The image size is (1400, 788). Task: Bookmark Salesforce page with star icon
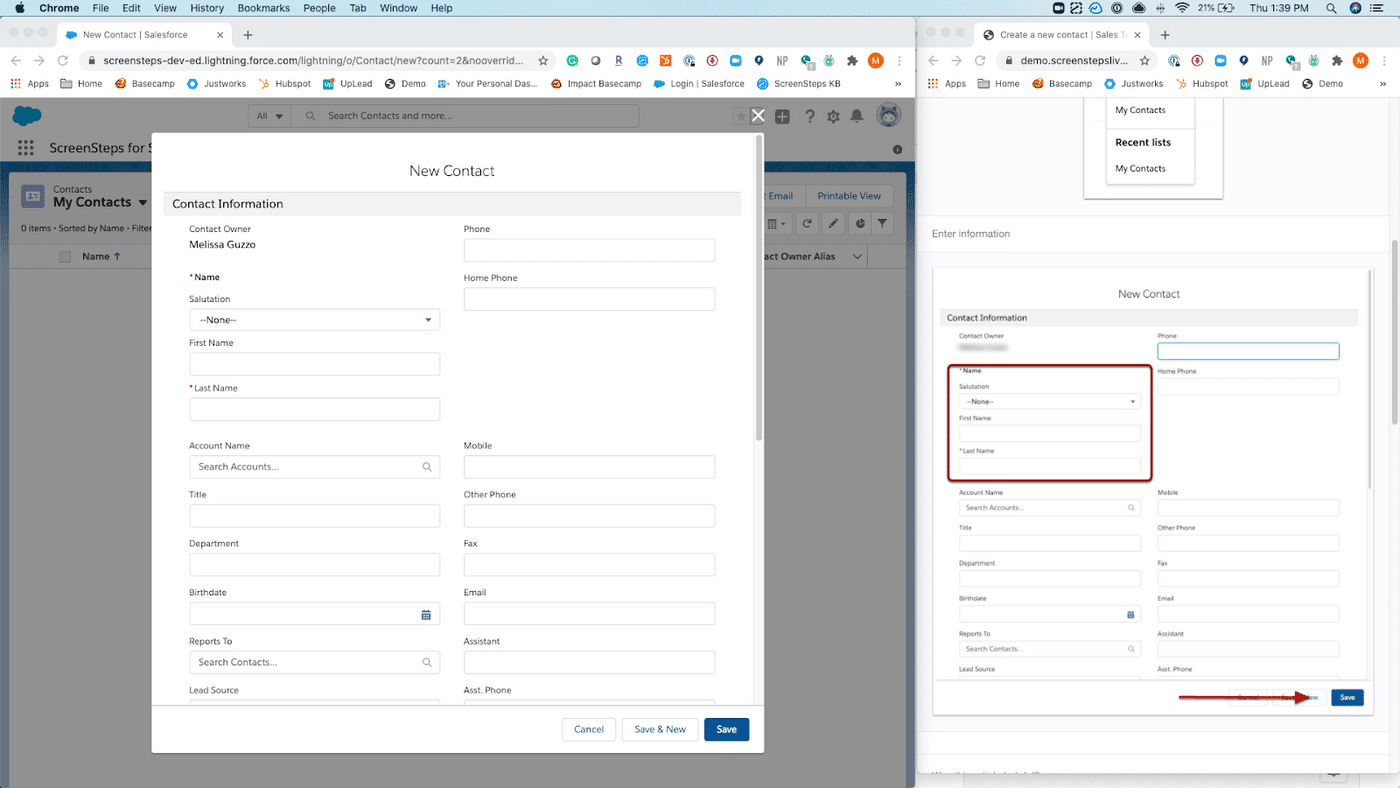543,60
